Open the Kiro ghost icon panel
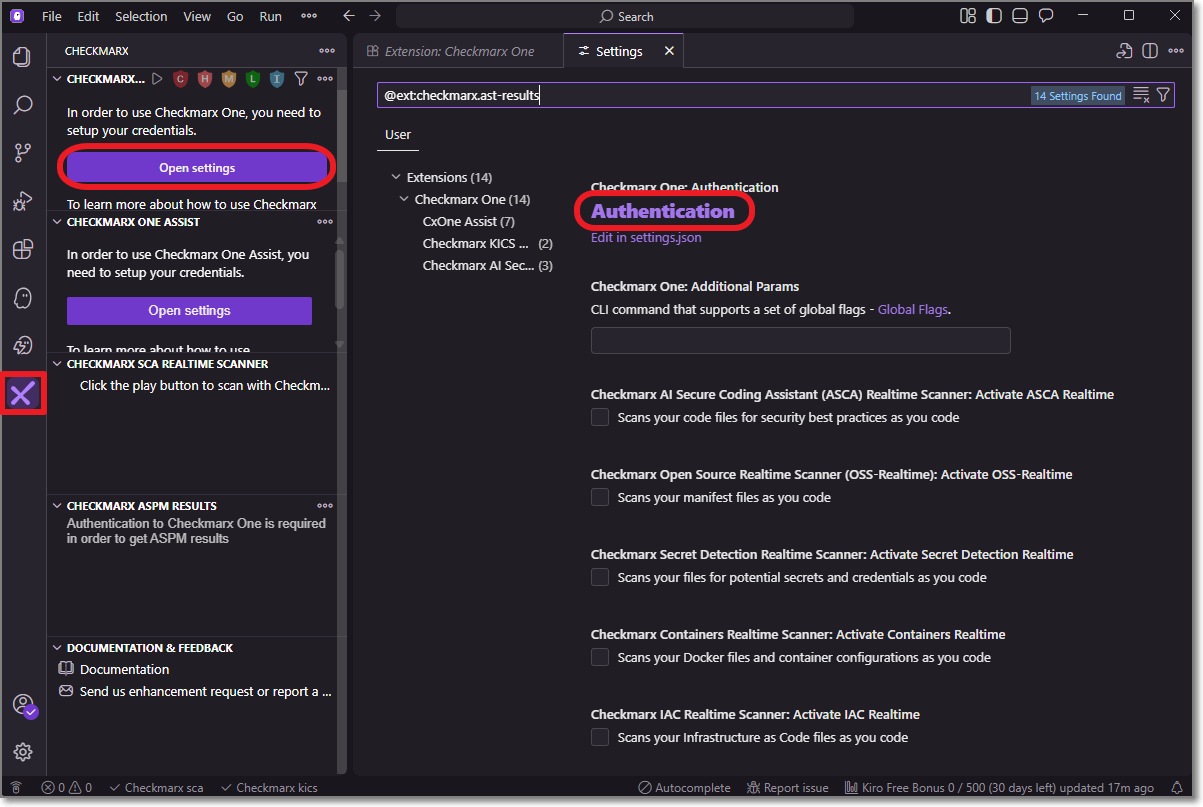The width and height of the screenshot is (1203, 807). click(x=22, y=298)
